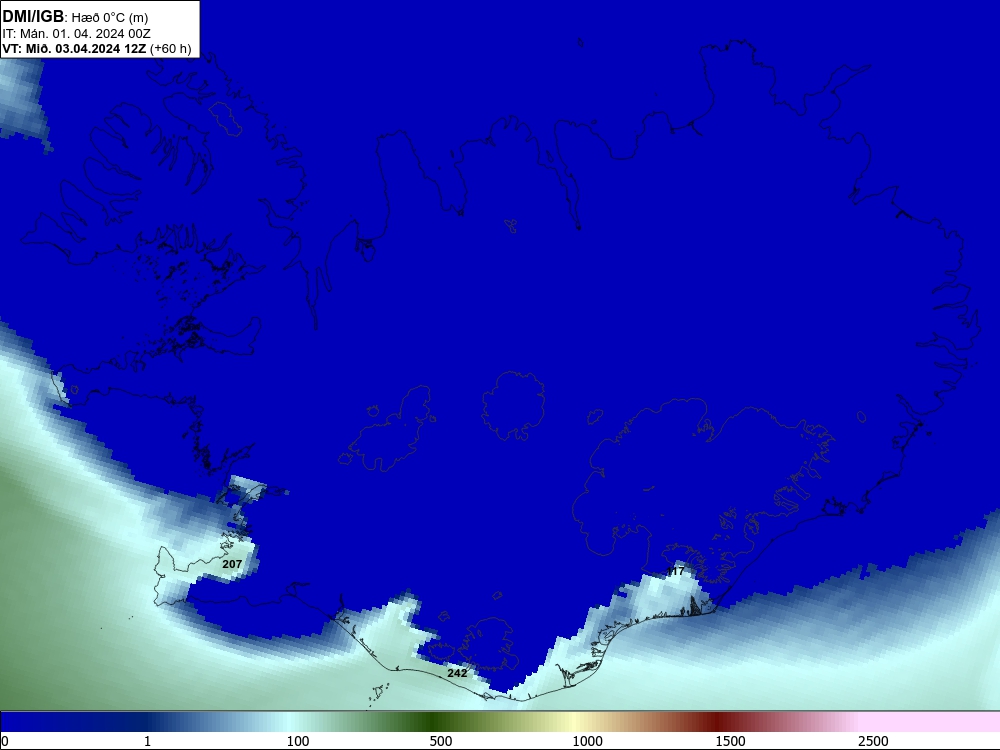Viewport: 1000px width, 750px height.
Task: Click the 0 label on the color scale
Action: (5, 741)
